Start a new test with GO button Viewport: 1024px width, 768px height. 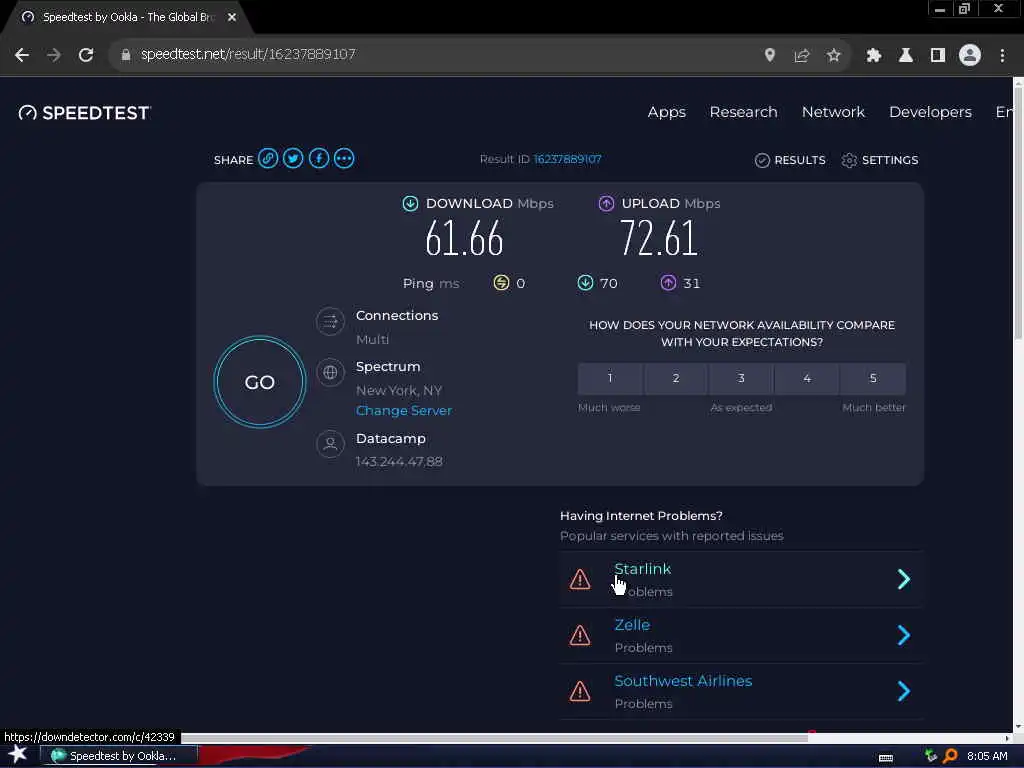pos(260,382)
